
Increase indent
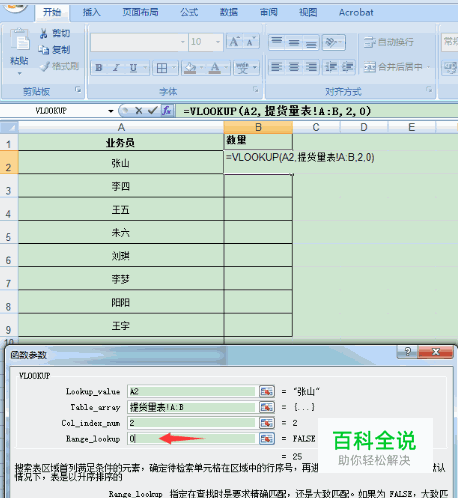347,67
